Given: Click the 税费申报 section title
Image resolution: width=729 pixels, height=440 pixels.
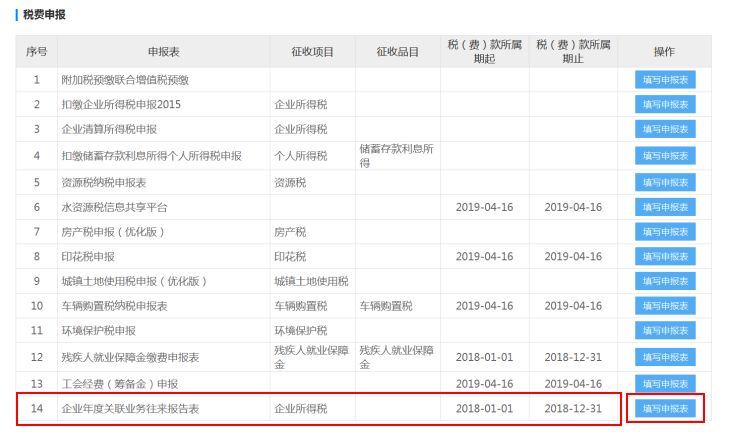Looking at the screenshot, I should click(x=44, y=14).
